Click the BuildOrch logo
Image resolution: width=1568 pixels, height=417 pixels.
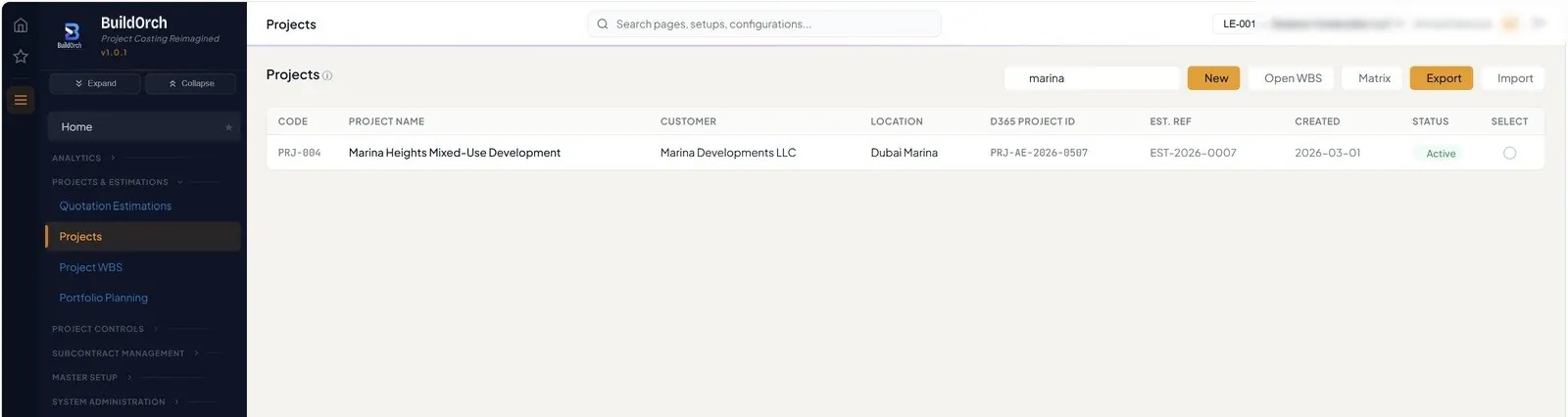pos(71,35)
